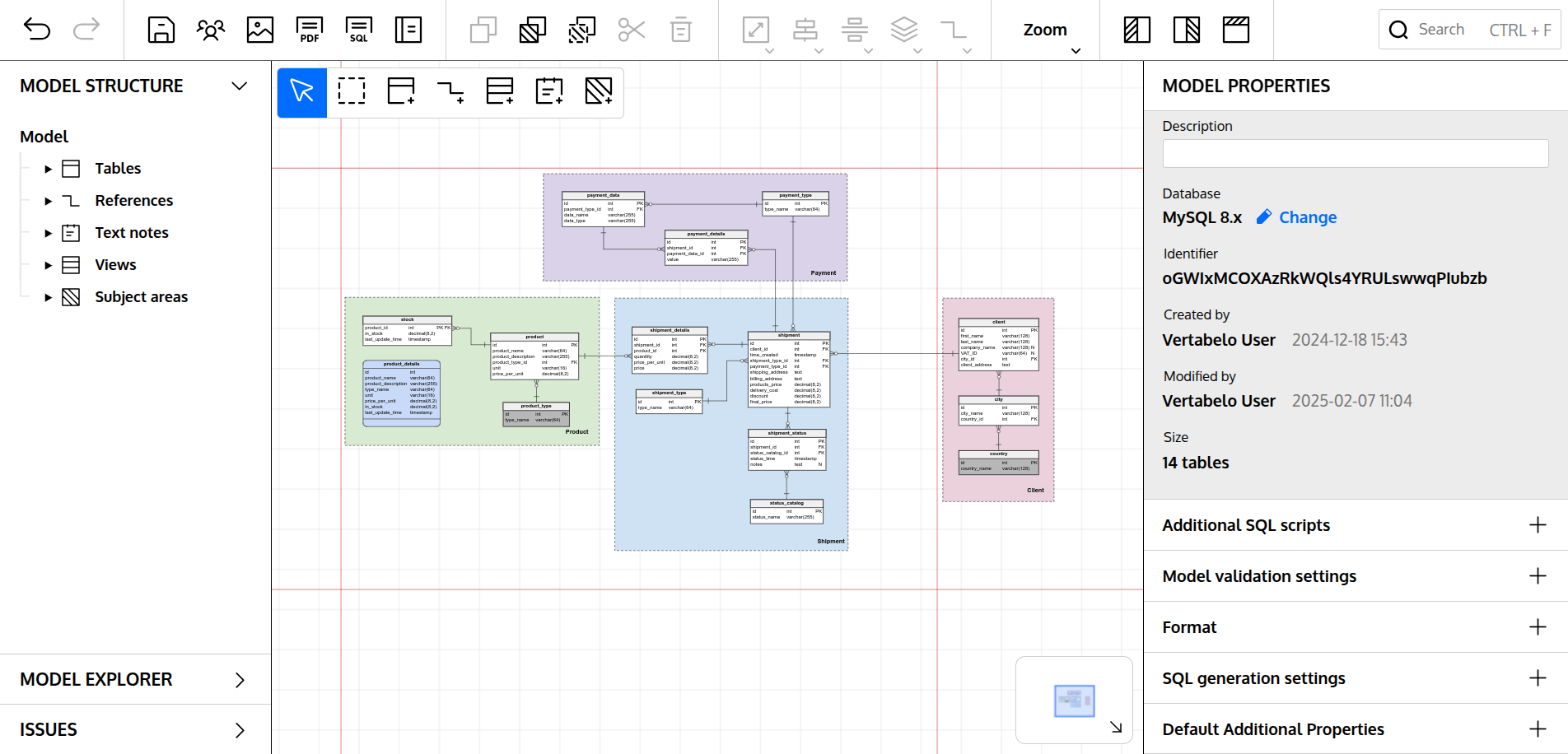Click inside the Description field
The width and height of the screenshot is (1568, 754).
click(x=1355, y=154)
